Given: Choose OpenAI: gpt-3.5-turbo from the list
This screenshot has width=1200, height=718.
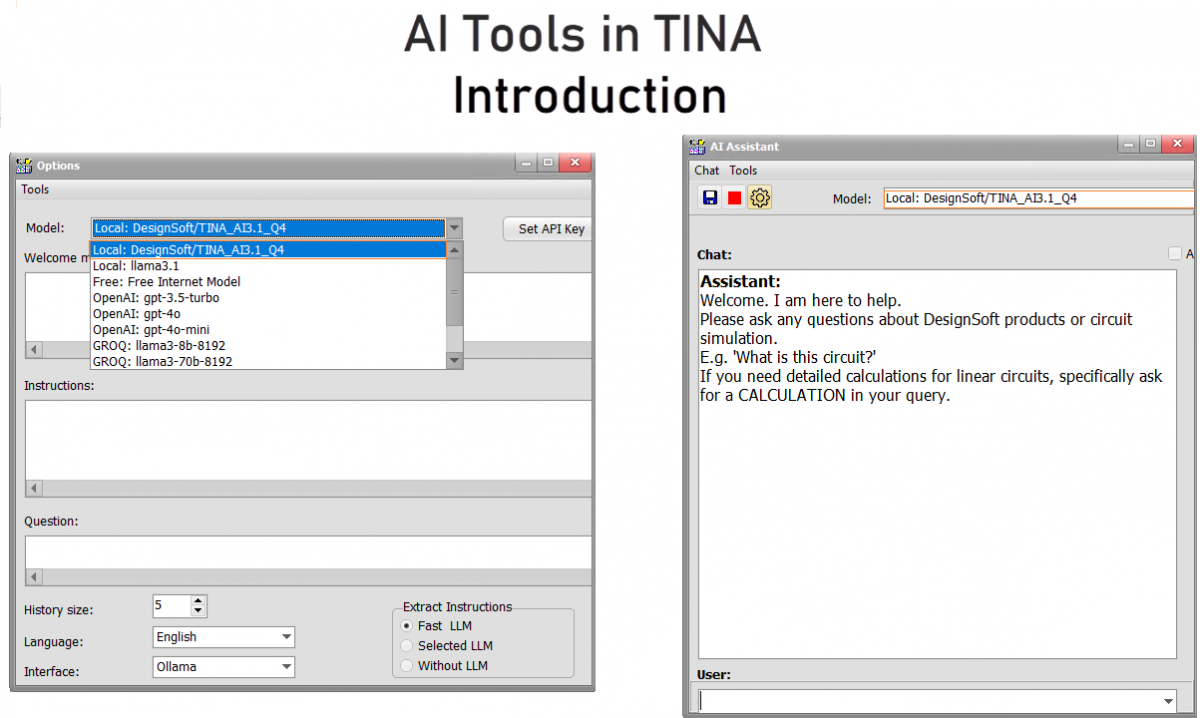Looking at the screenshot, I should pyautogui.click(x=268, y=298).
